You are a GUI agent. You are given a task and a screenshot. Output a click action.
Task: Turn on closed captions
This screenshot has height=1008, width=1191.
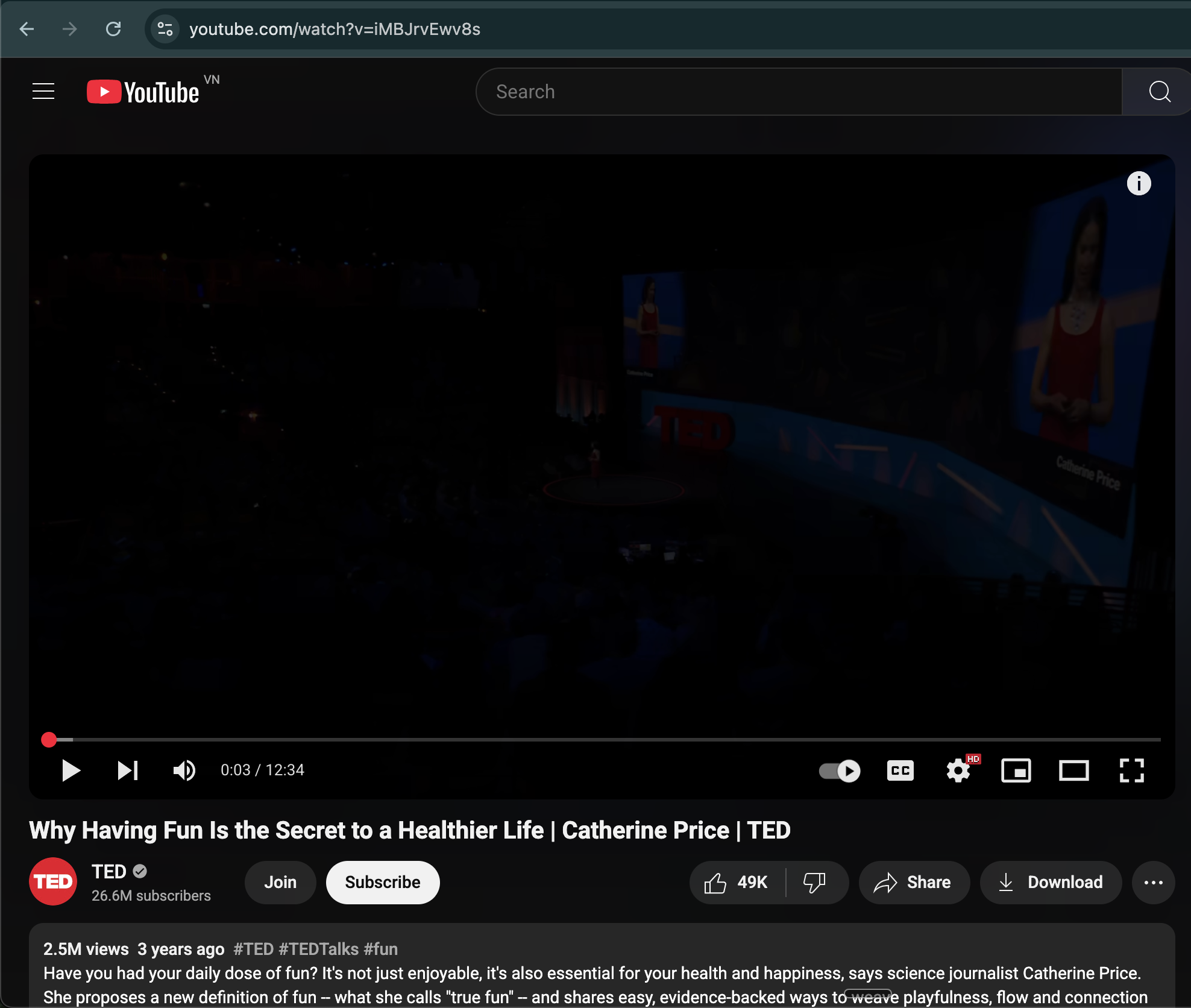[900, 770]
